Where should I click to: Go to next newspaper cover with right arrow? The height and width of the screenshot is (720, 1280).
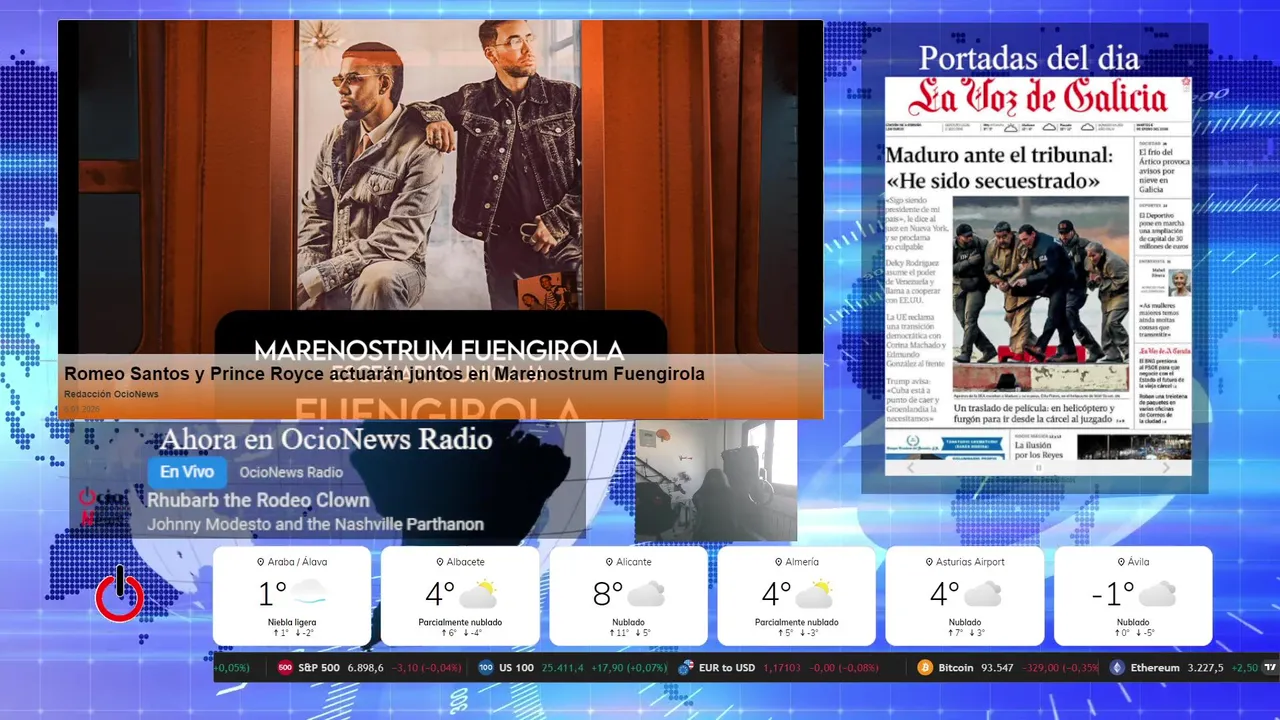point(1166,467)
